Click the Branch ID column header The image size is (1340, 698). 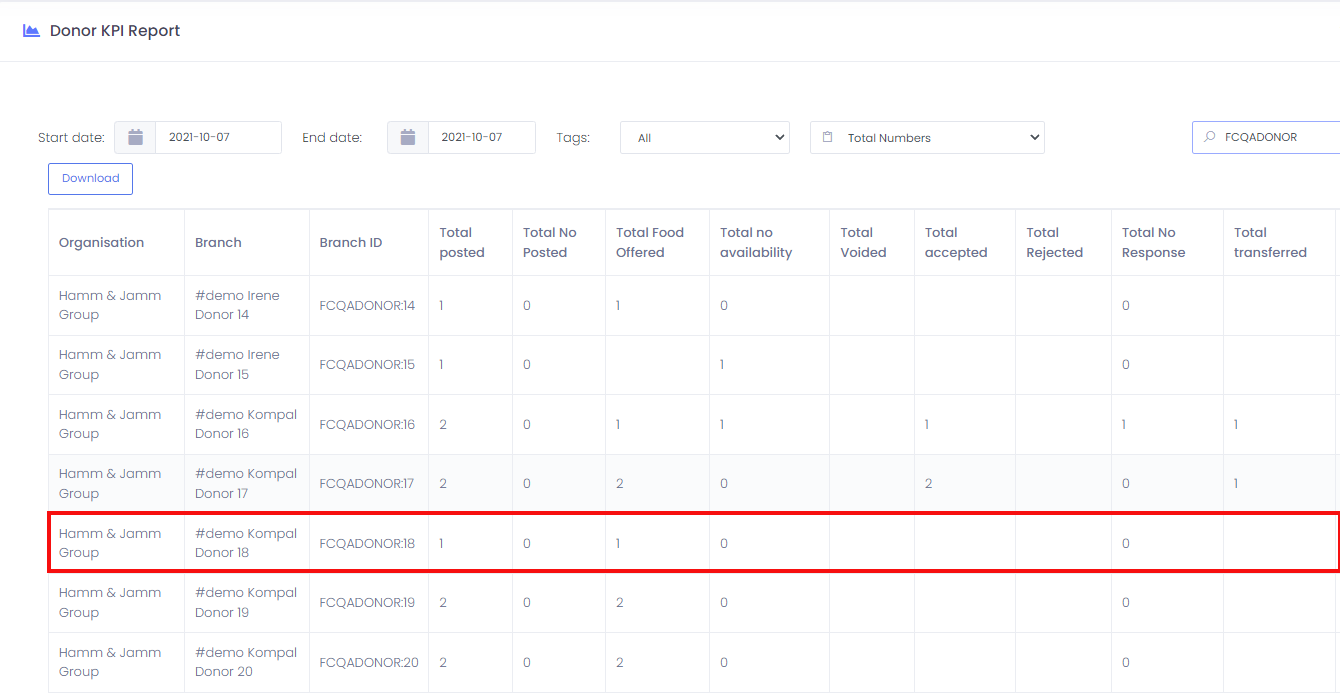pos(350,243)
